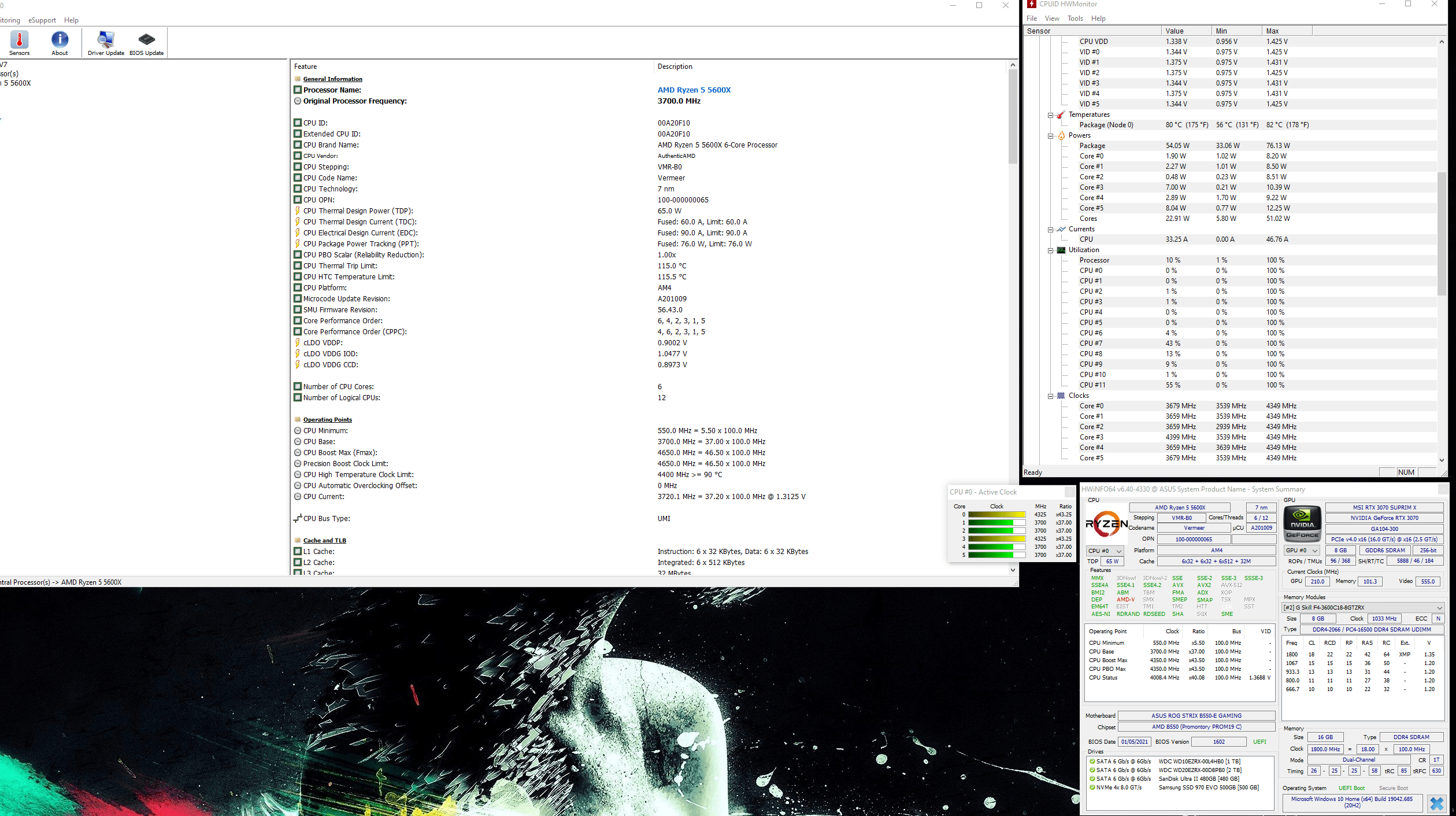Viewport: 1456px width, 816px height.
Task: Click the feature list scrollbar up arrow
Action: 1013,65
